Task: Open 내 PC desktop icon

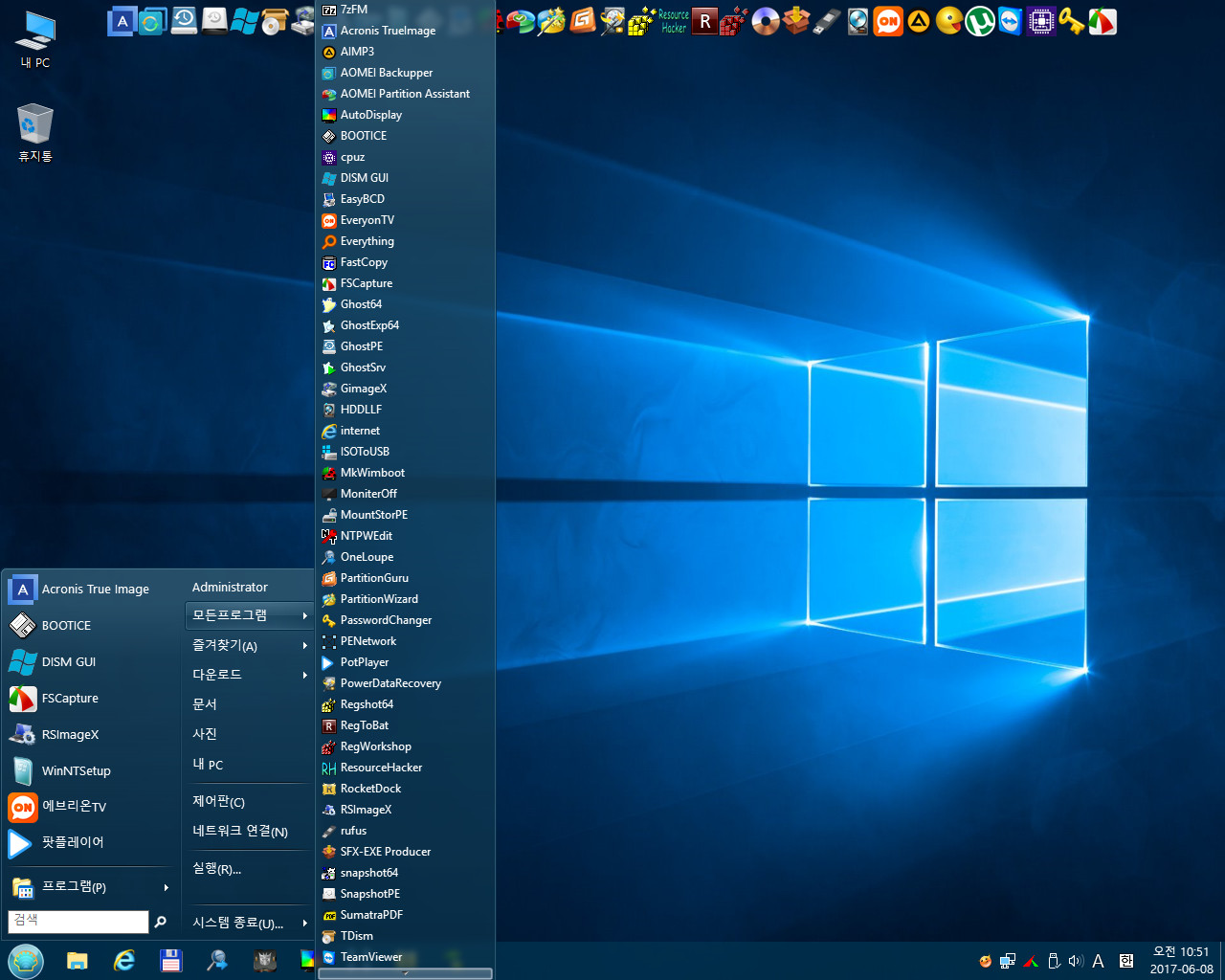Action: coord(35,39)
